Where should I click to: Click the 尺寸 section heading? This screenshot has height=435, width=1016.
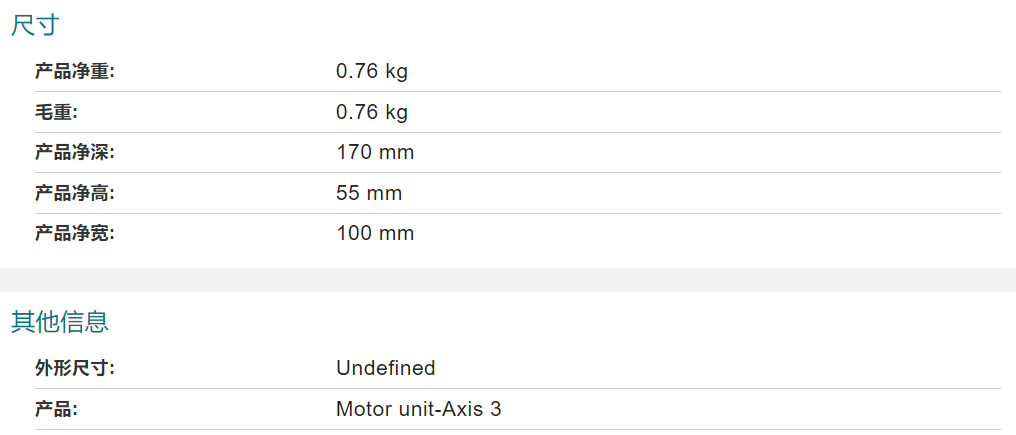click(35, 25)
